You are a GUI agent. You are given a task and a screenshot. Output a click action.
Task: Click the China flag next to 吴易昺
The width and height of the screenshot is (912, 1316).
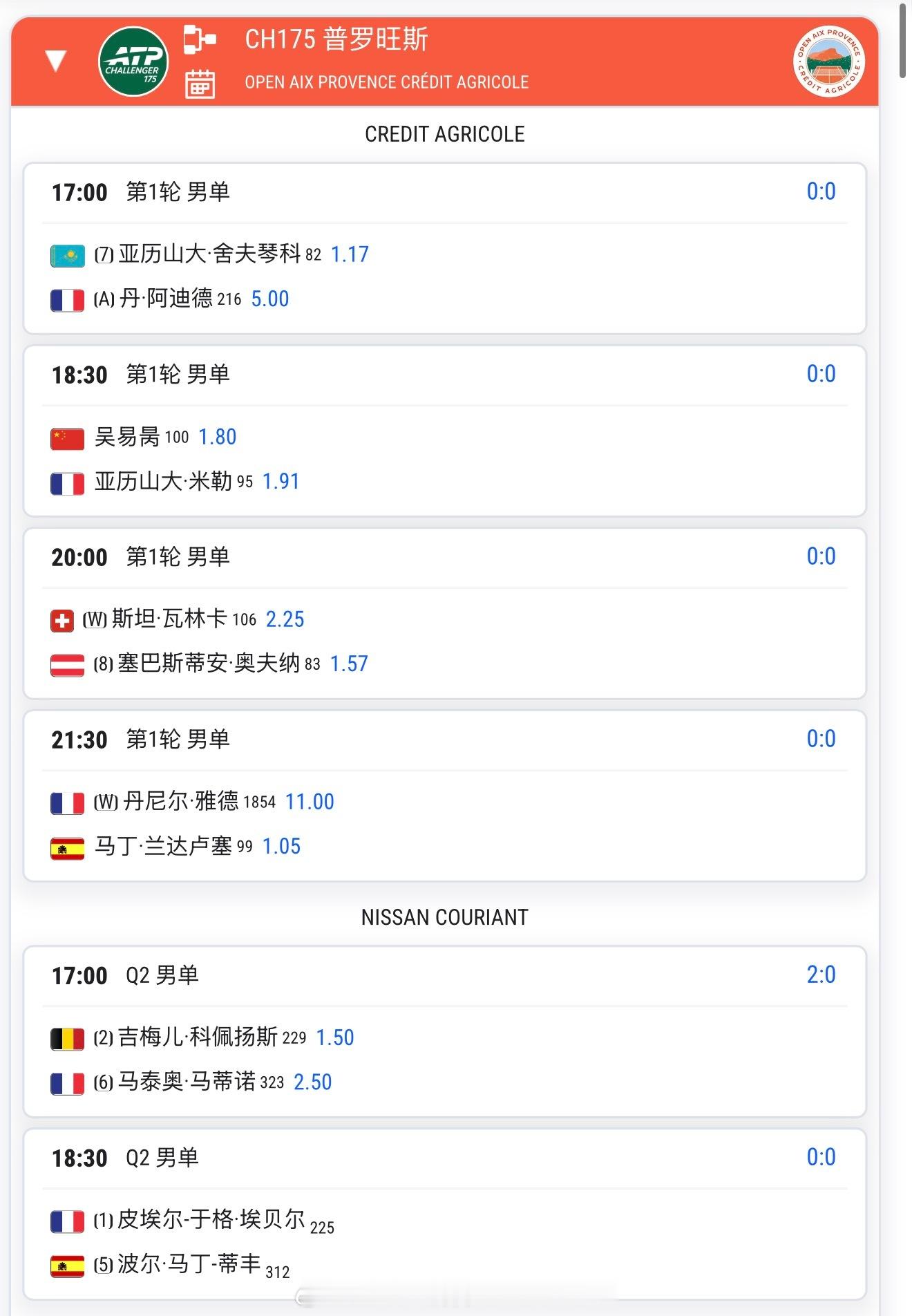click(68, 438)
